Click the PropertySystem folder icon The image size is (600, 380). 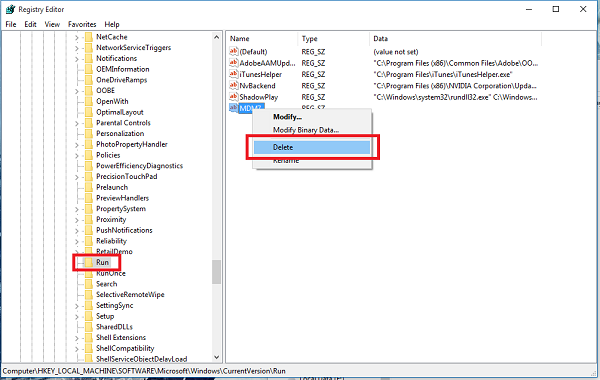pos(89,209)
